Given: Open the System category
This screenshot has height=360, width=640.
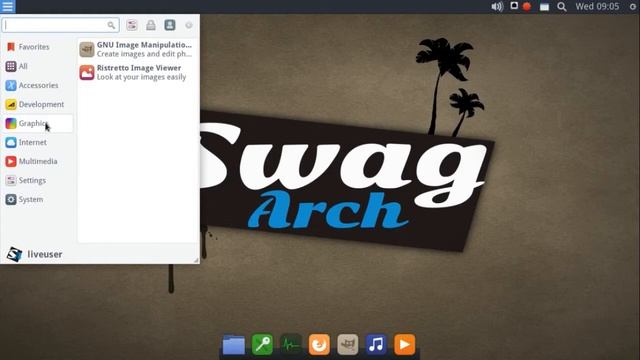Looking at the screenshot, I should (x=38, y=200).
